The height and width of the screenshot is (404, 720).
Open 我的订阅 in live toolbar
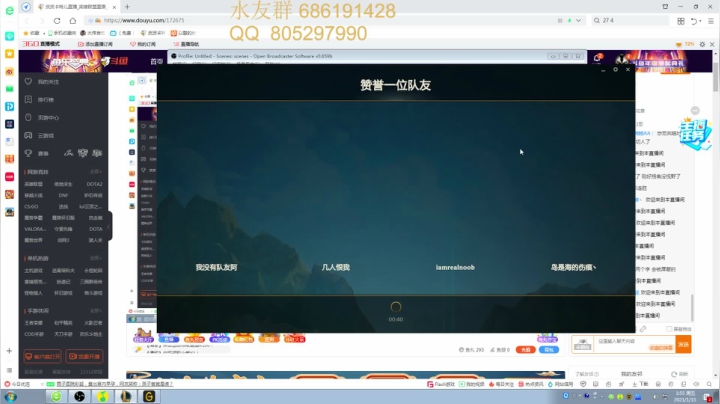[x=143, y=44]
